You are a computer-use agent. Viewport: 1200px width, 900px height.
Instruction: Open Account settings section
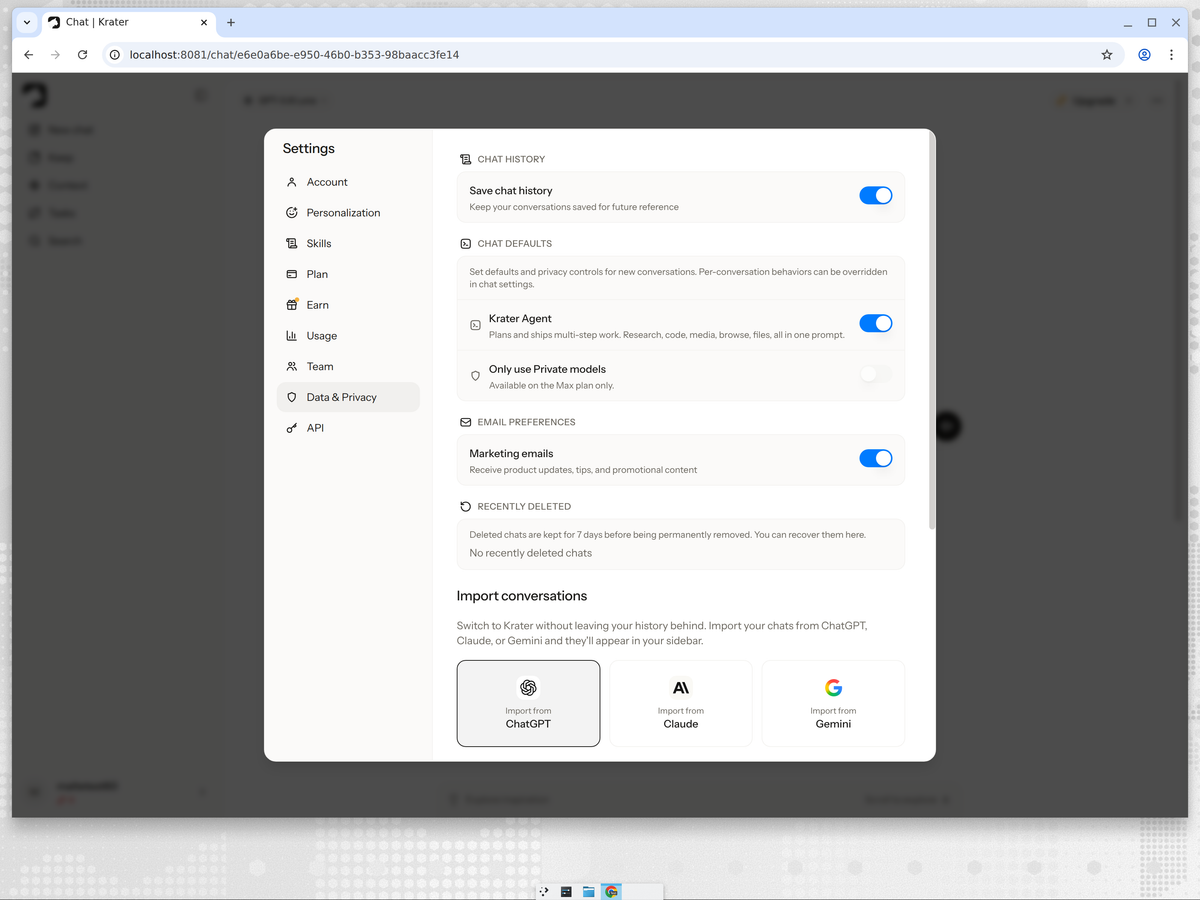(348, 182)
